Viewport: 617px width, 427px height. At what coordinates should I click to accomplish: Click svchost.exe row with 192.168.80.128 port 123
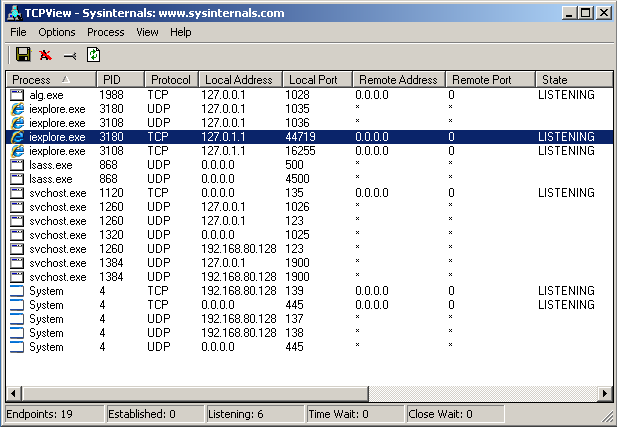tap(309, 249)
